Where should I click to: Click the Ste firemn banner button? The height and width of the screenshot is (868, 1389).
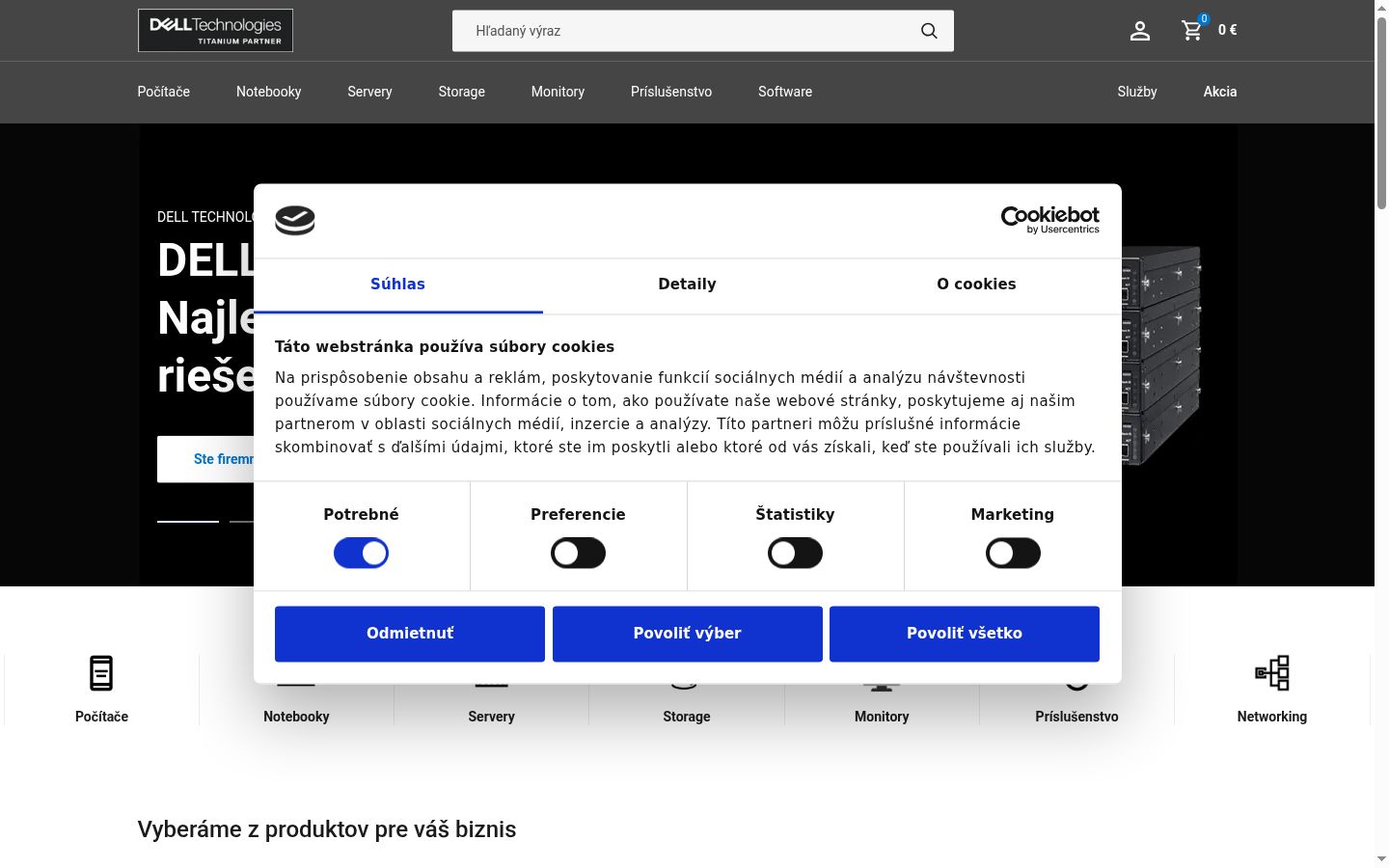tap(206, 459)
